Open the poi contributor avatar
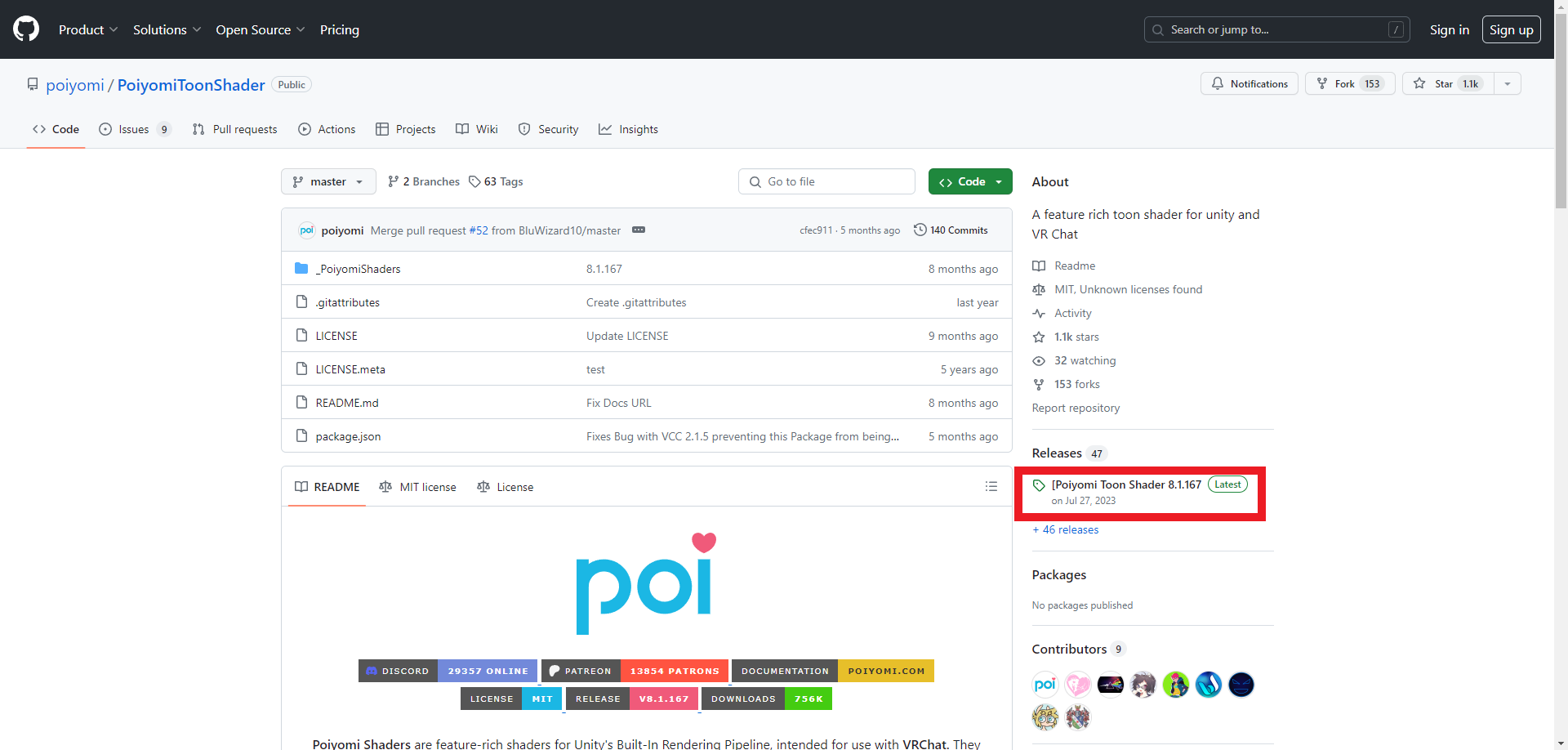This screenshot has height=750, width=1568. coord(1045,685)
